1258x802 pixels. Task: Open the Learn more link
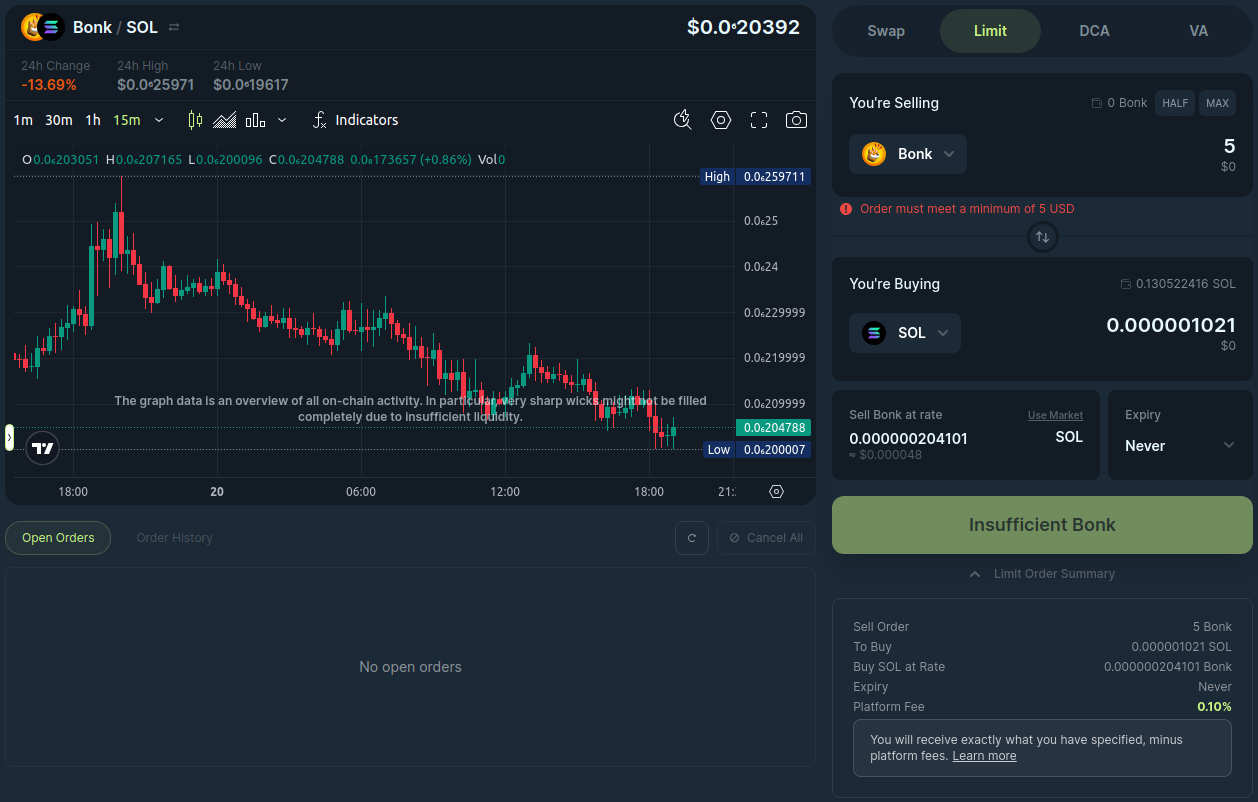[x=984, y=756]
